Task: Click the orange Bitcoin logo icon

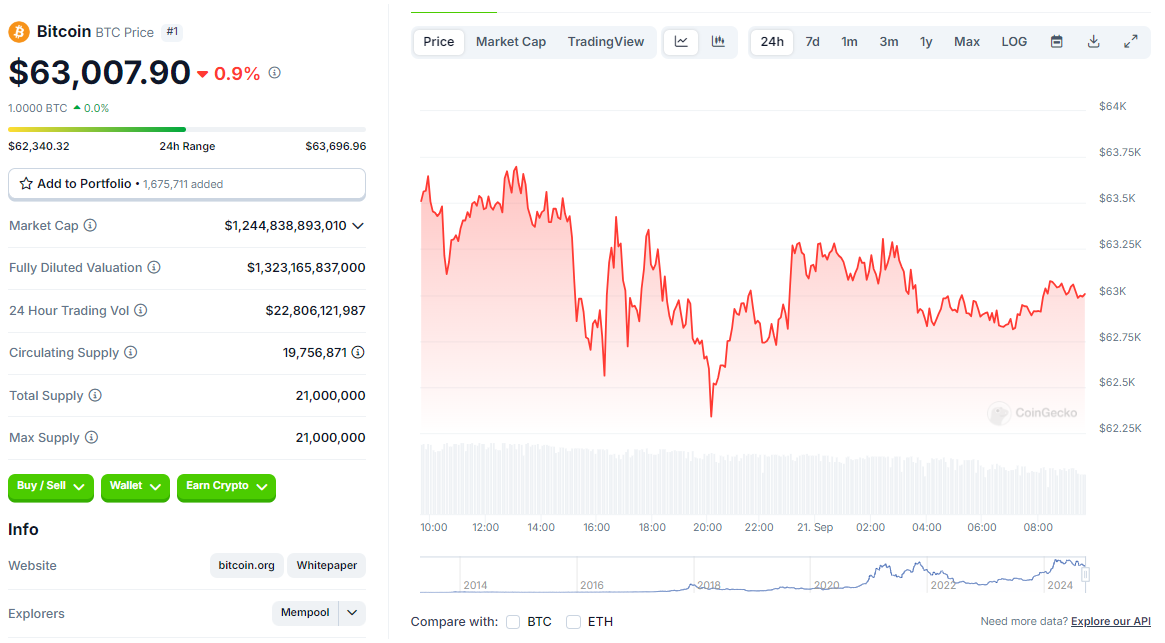Action: (x=19, y=32)
